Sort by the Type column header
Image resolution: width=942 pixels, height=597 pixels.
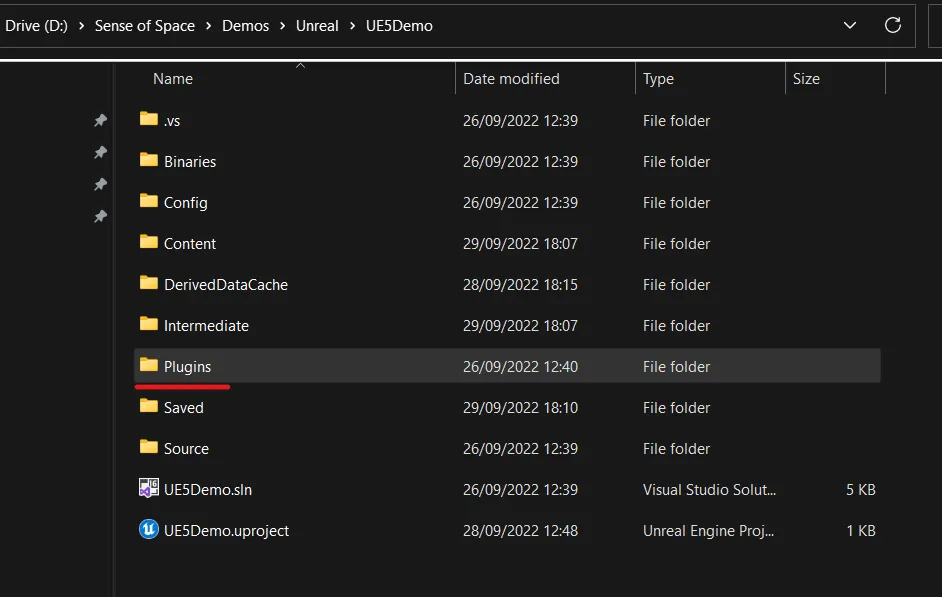tap(658, 79)
